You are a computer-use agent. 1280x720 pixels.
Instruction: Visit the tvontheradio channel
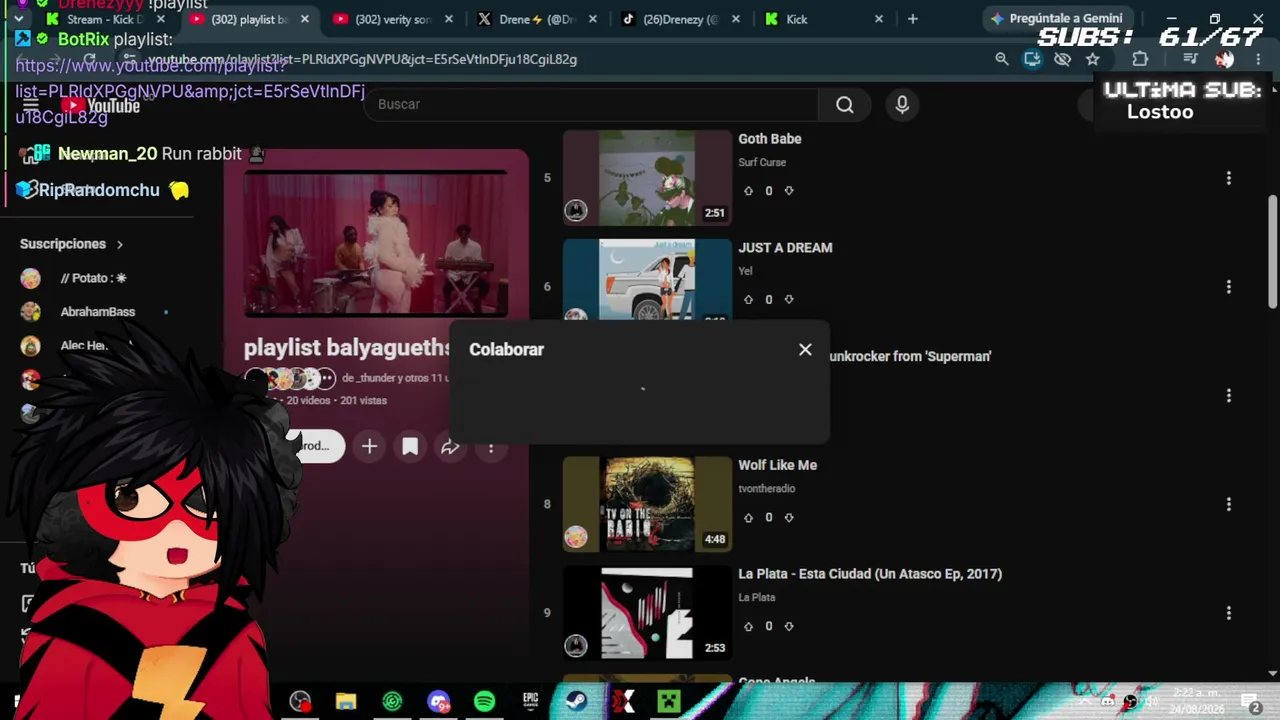767,488
